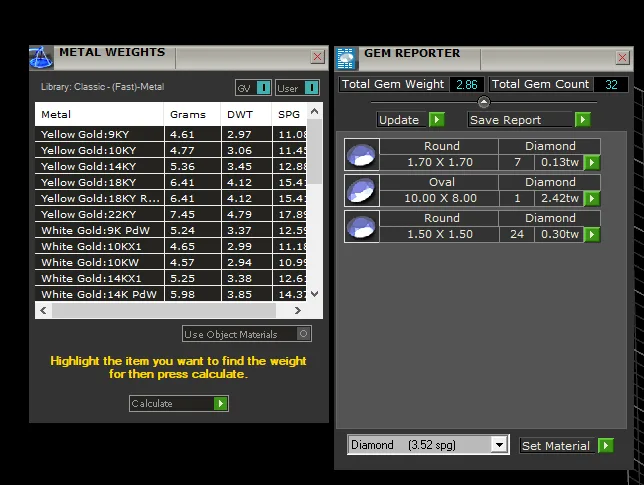Click the 7.45 grams cell
Viewport: 644px width, 485px height.
coord(193,214)
